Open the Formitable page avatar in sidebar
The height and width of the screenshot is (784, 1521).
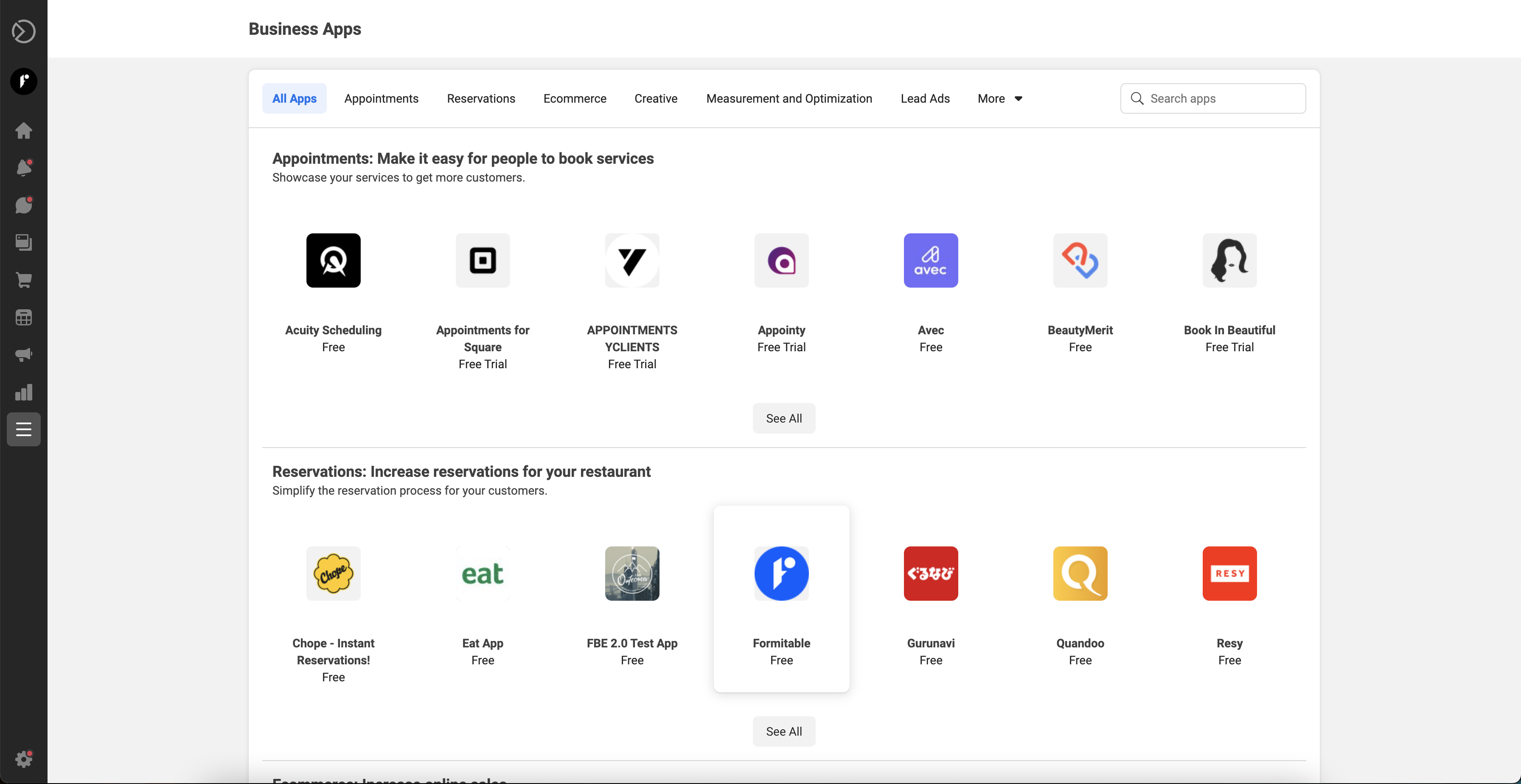24,81
